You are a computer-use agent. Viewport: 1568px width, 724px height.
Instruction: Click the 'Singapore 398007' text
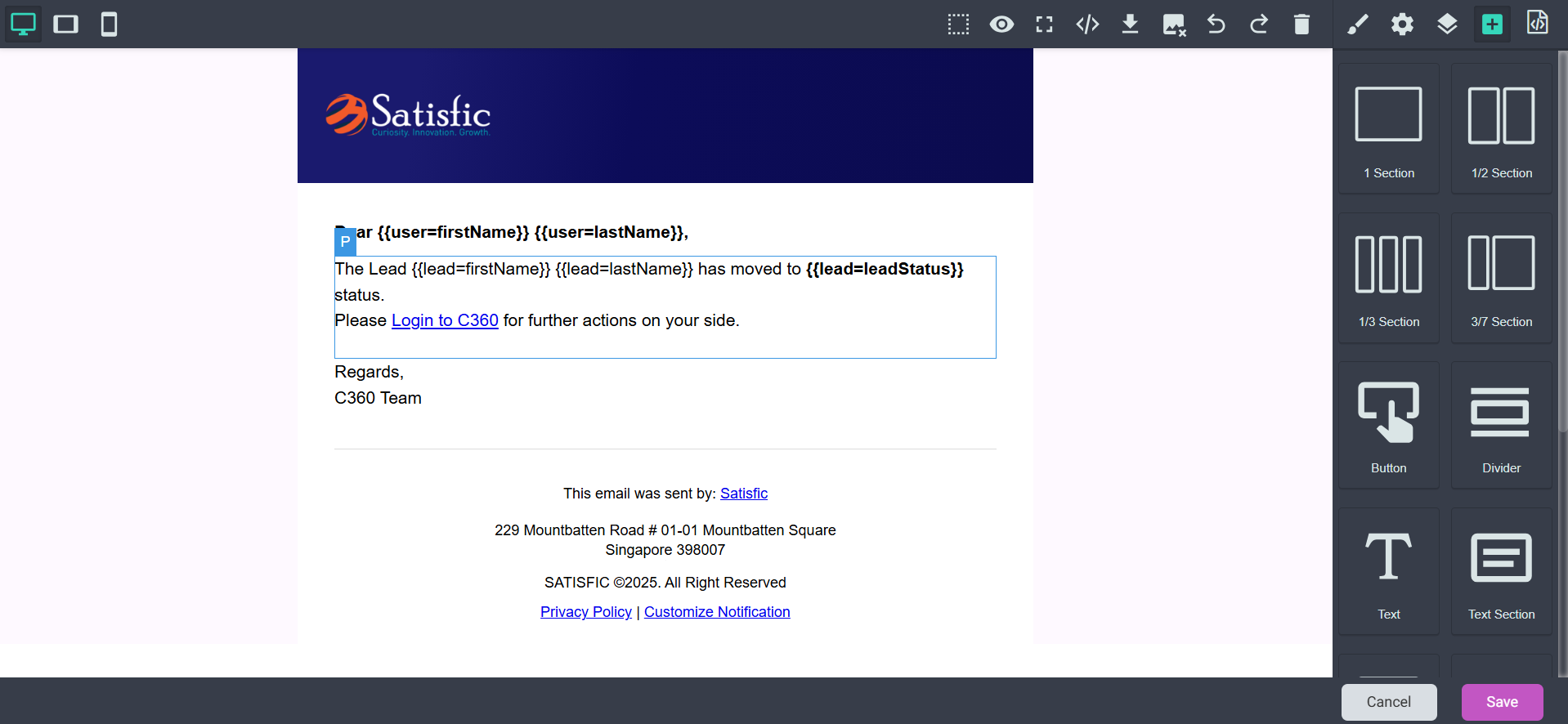pos(665,550)
